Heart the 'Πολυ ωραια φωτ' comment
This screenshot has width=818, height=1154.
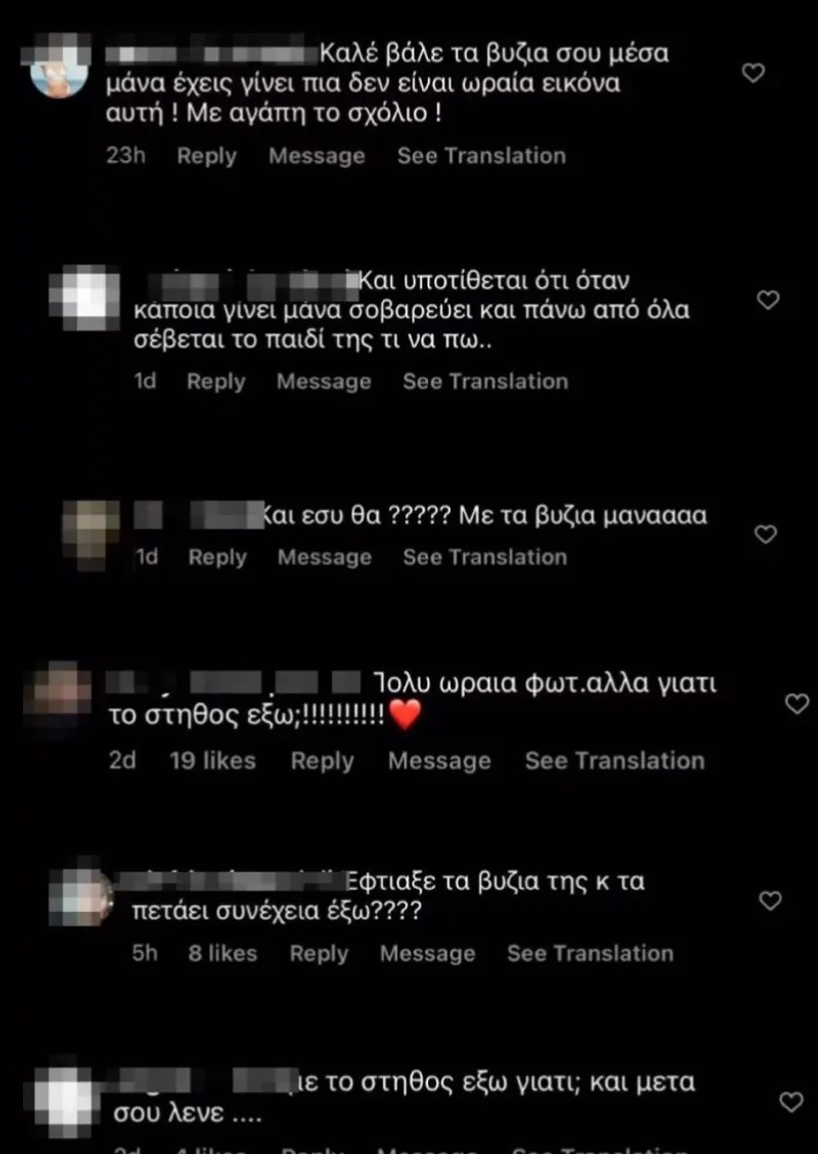(x=797, y=704)
